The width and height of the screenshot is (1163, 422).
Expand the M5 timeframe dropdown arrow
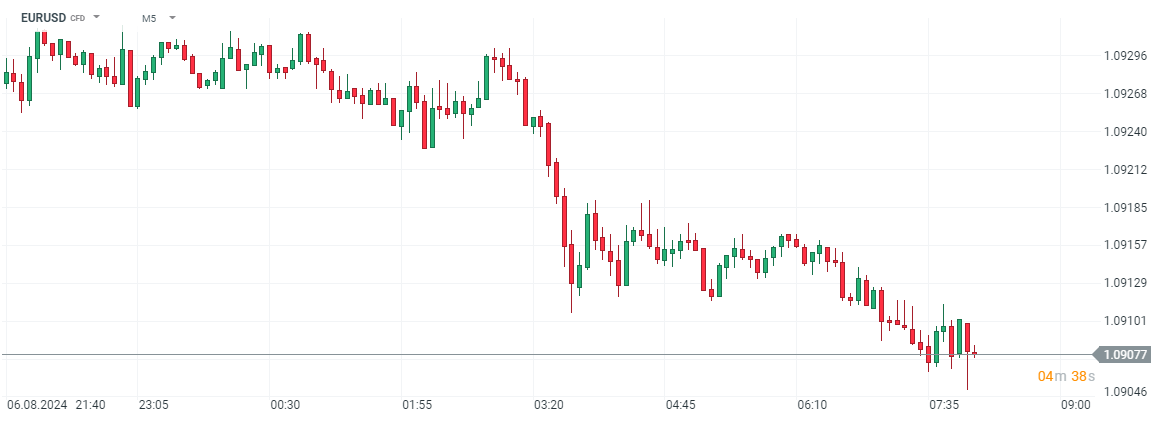point(173,18)
